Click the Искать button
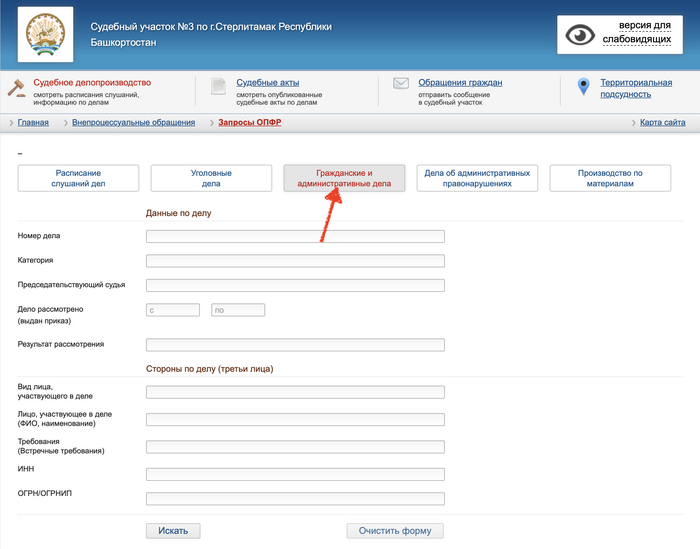 173,531
